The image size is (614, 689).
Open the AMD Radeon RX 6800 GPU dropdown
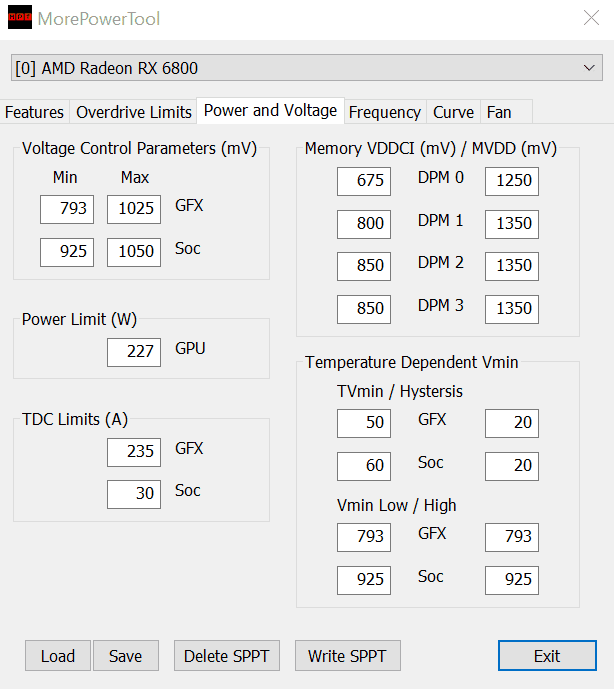307,68
